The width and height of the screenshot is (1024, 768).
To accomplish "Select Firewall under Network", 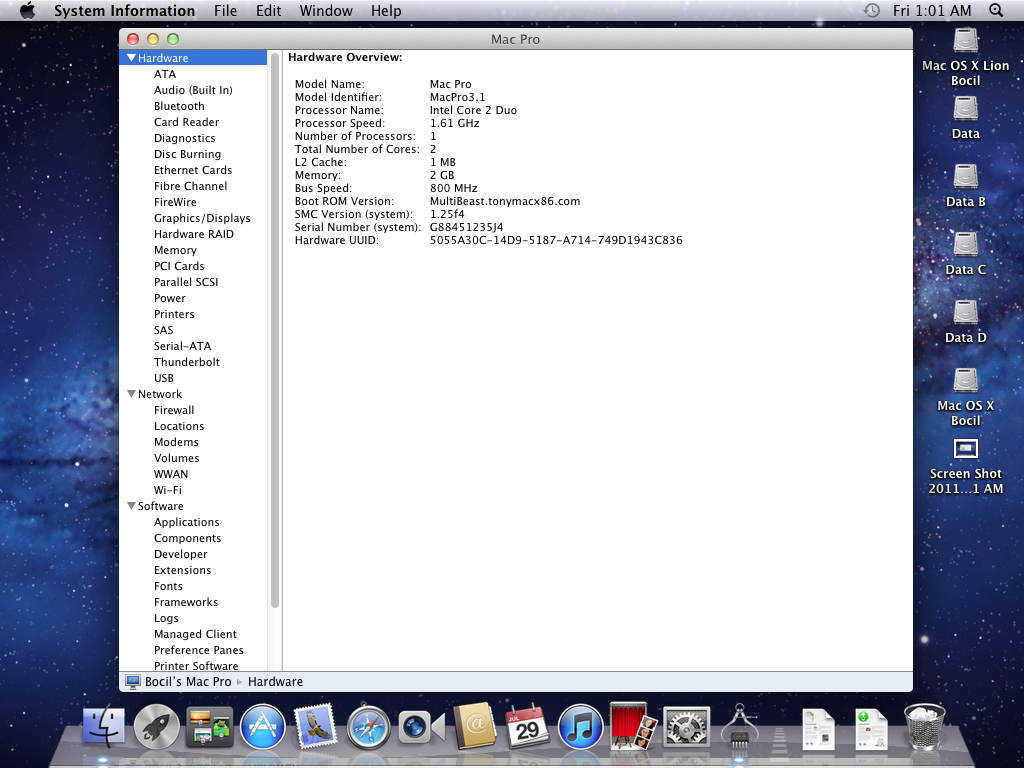I will click(x=174, y=409).
